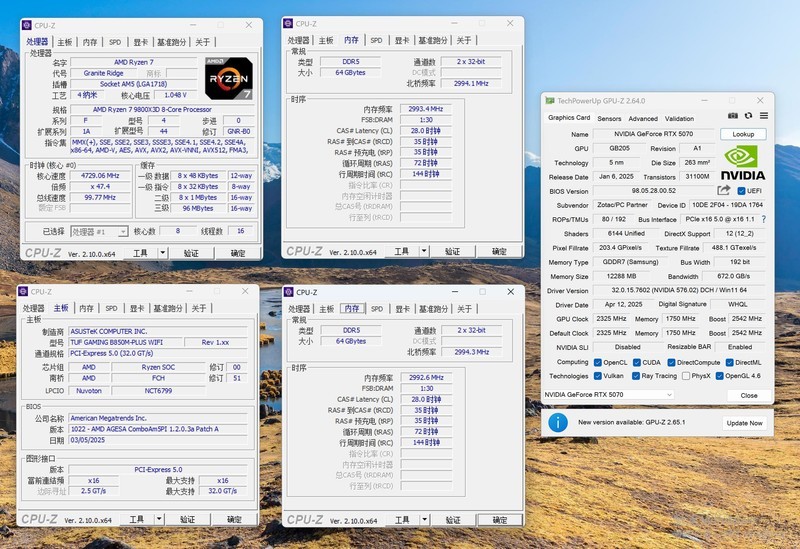Click GPU-Z refresh icon
The image size is (800, 549).
pyautogui.click(x=748, y=116)
